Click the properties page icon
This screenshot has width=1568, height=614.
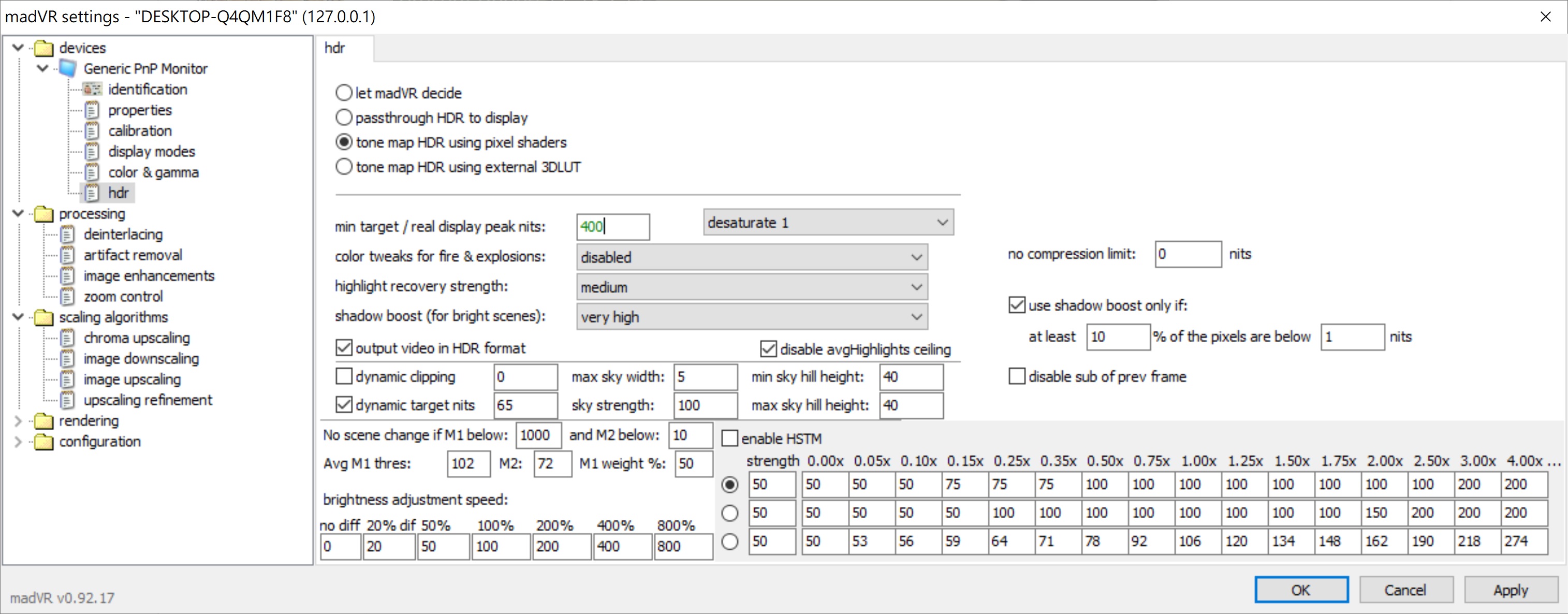pyautogui.click(x=92, y=110)
